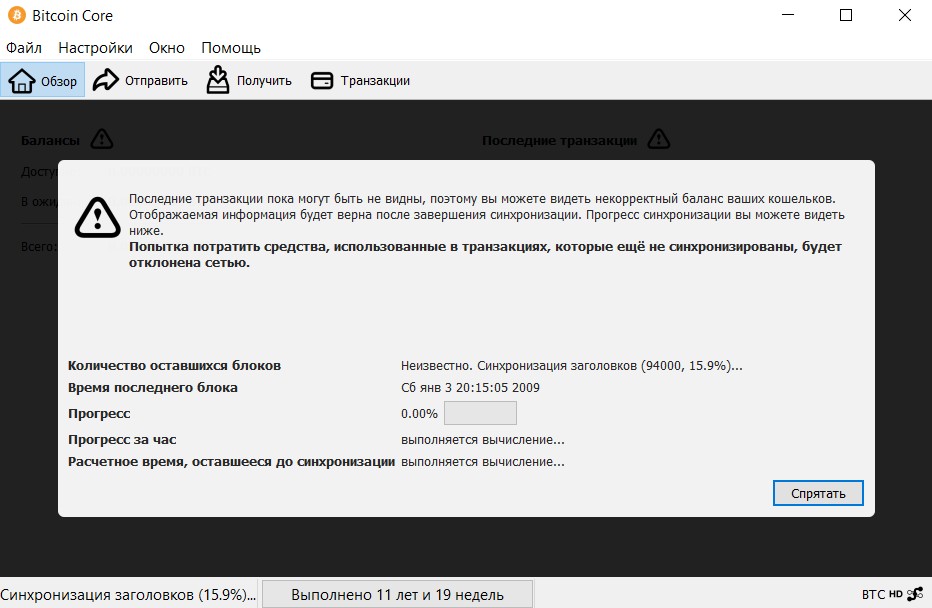Click the Bitcoin logo in the title bar
This screenshot has height=608, width=932.
point(14,15)
